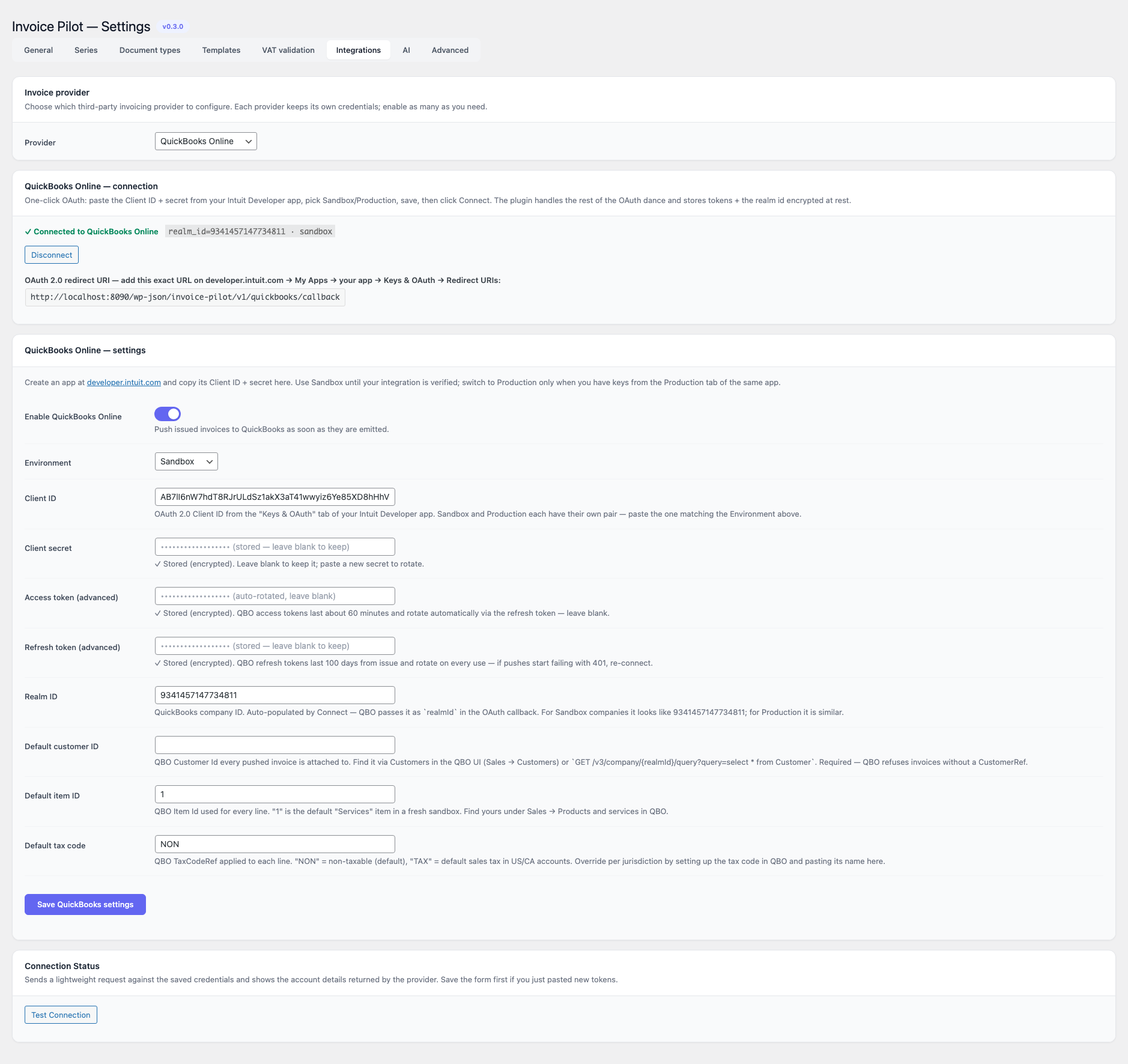The height and width of the screenshot is (1064, 1128).
Task: Click the Test Connection button
Action: click(x=61, y=1015)
